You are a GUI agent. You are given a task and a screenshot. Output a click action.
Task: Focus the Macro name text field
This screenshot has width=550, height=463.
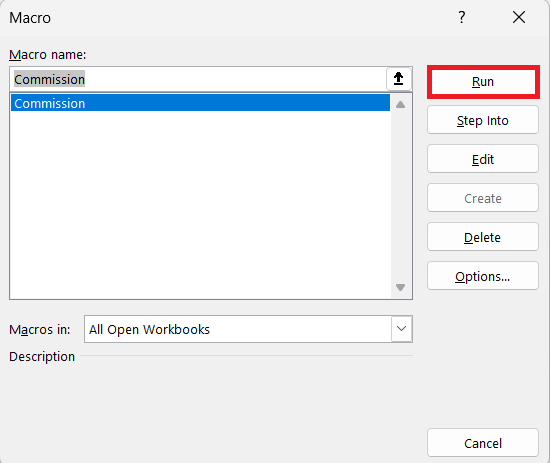pyautogui.click(x=198, y=79)
